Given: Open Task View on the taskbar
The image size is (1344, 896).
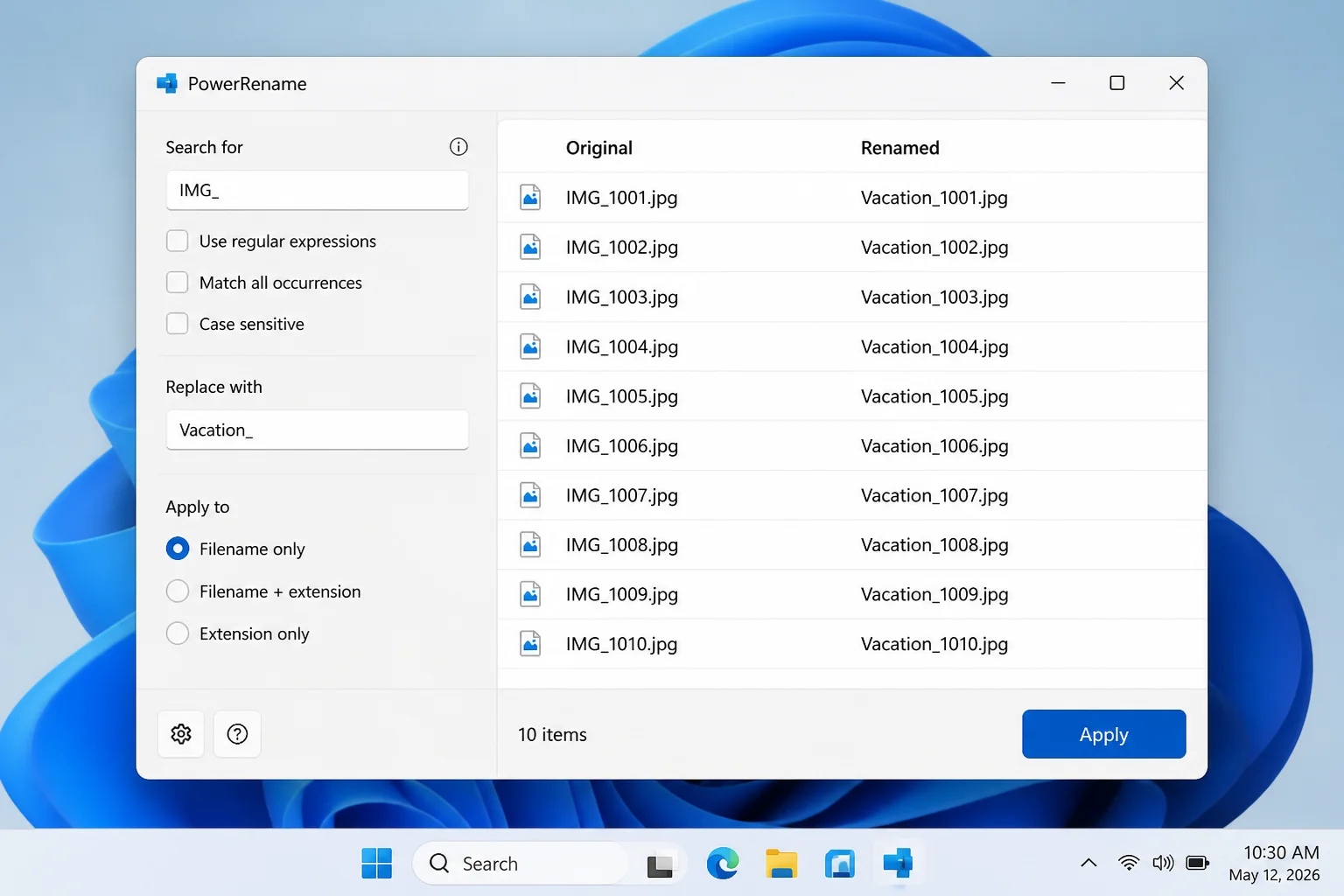Looking at the screenshot, I should 661,864.
